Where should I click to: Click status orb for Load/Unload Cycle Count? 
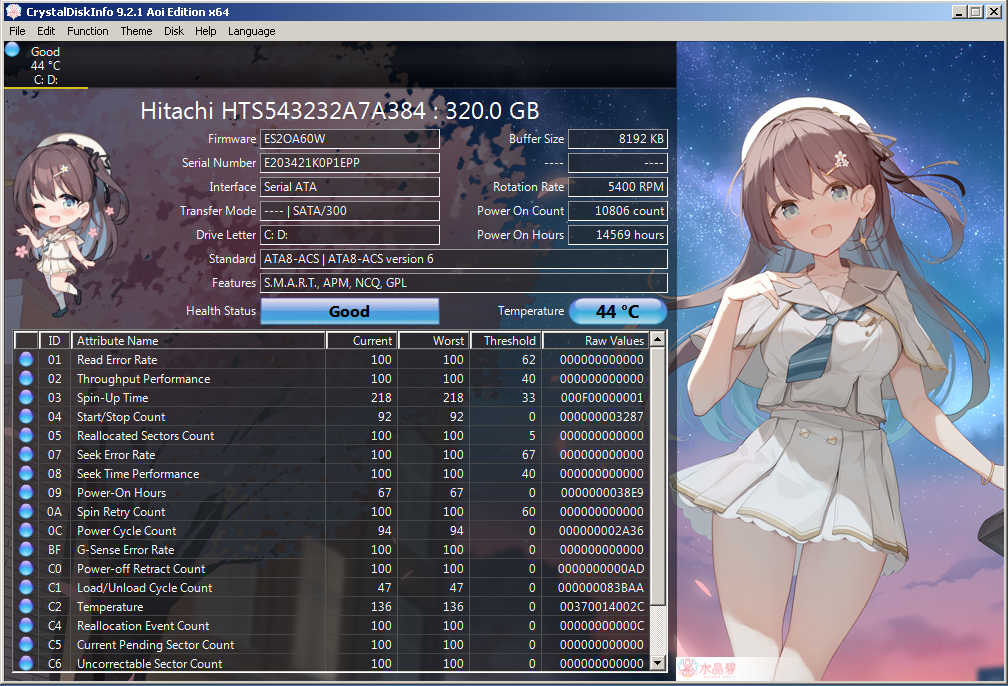(x=26, y=588)
